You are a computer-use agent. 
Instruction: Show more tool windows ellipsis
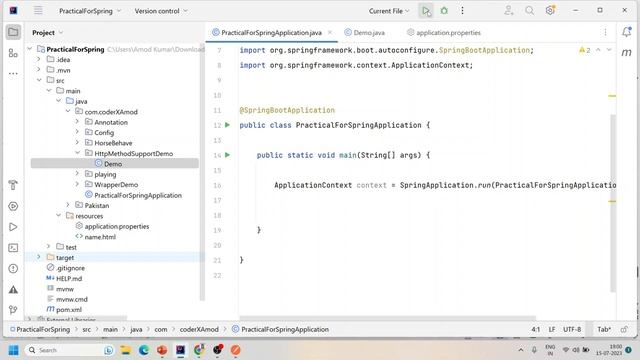click(x=13, y=74)
